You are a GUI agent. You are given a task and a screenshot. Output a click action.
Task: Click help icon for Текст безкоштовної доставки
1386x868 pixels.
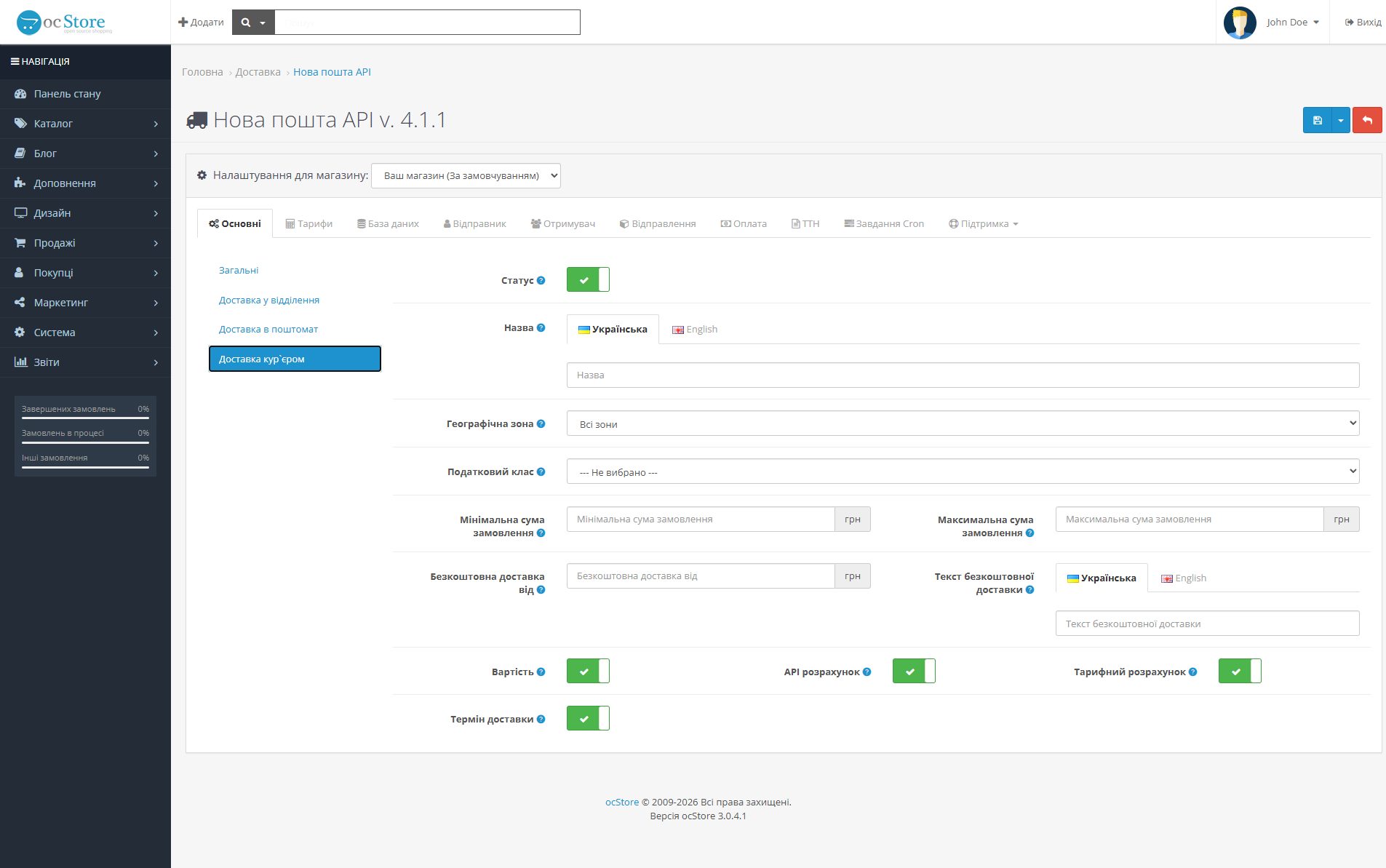click(1029, 589)
